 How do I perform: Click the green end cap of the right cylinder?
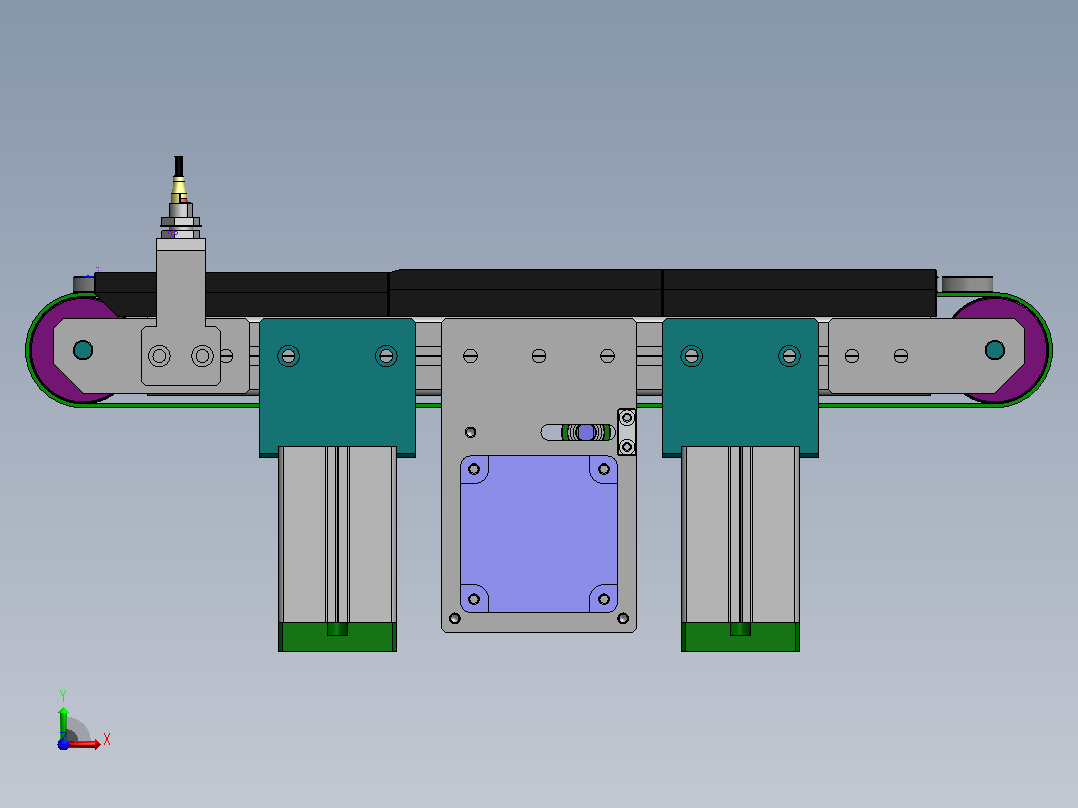740,637
